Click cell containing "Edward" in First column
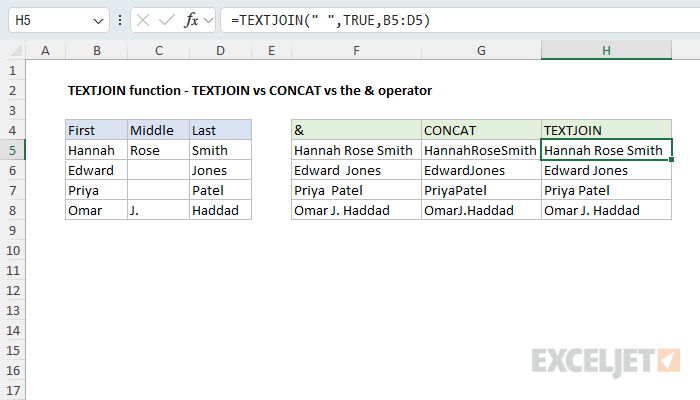 pyautogui.click(x=96, y=170)
